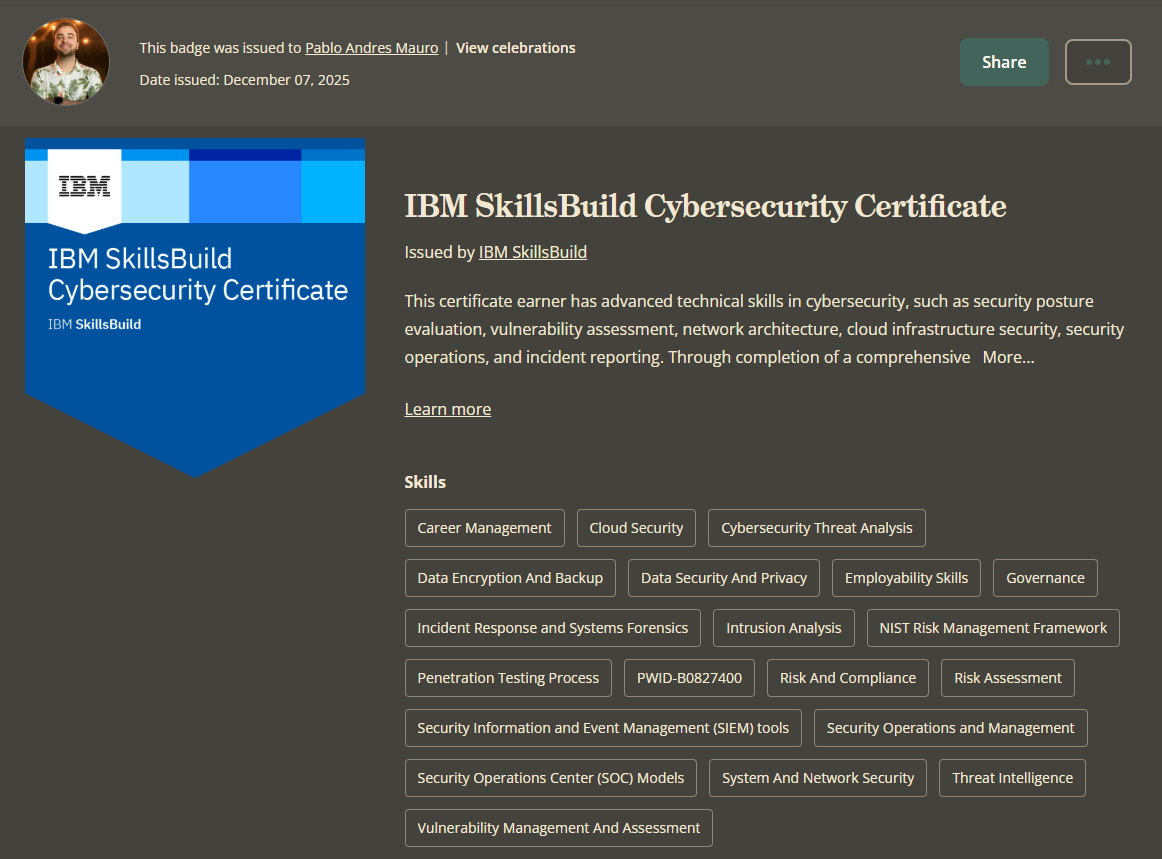Click Data Security And Privacy tag

724,578
